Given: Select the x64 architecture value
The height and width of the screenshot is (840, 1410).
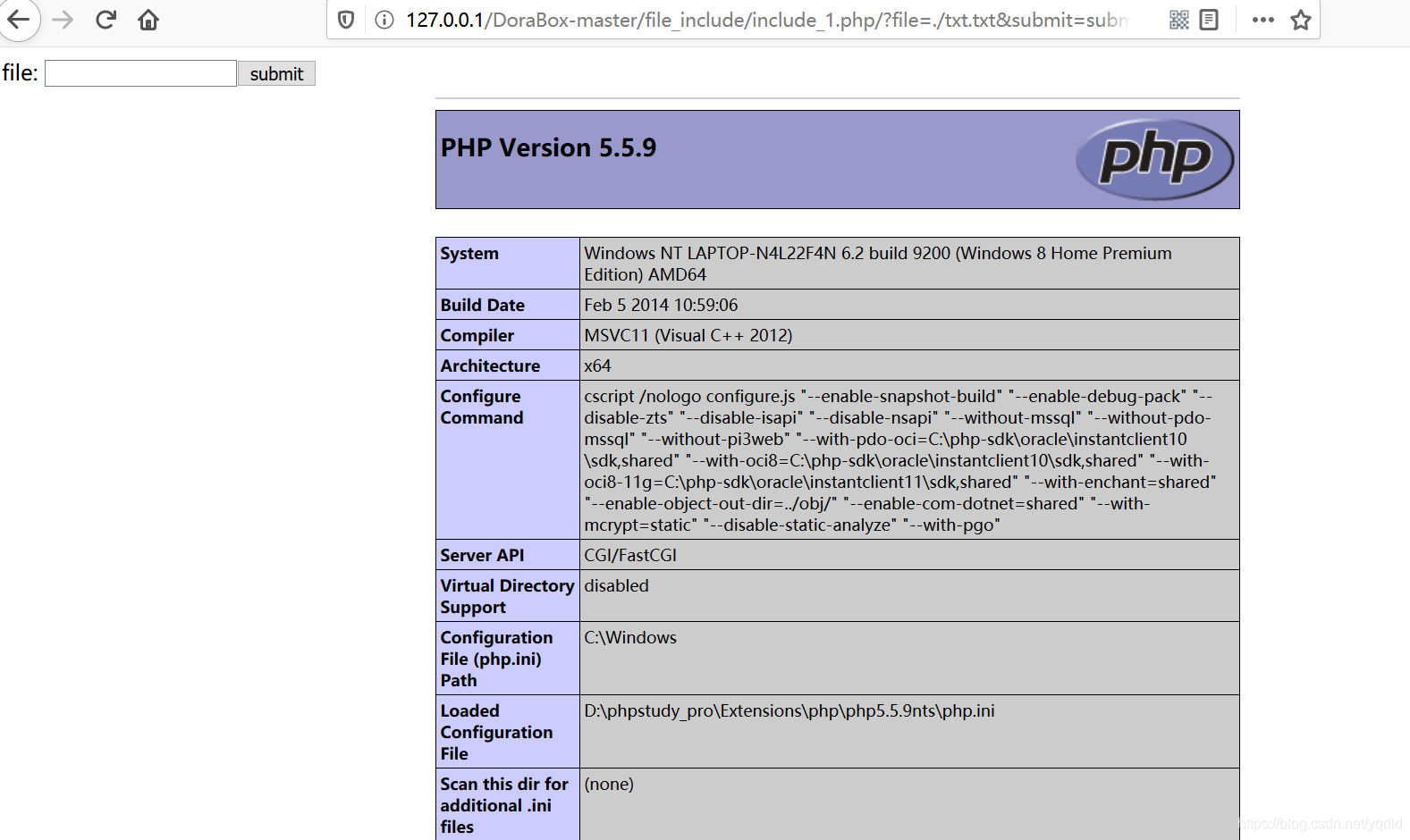Looking at the screenshot, I should point(597,365).
